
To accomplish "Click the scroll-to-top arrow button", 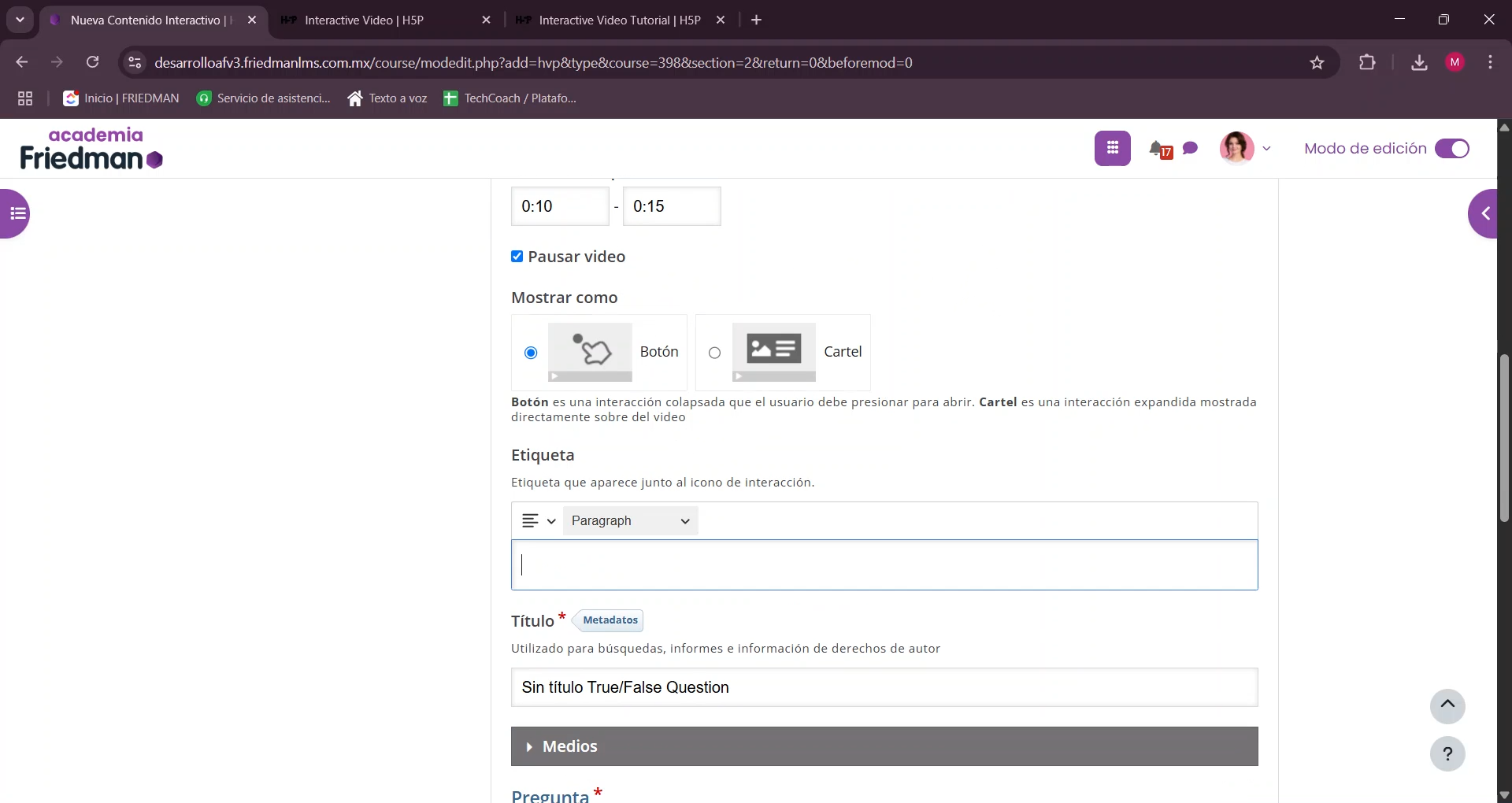I will 1447,706.
